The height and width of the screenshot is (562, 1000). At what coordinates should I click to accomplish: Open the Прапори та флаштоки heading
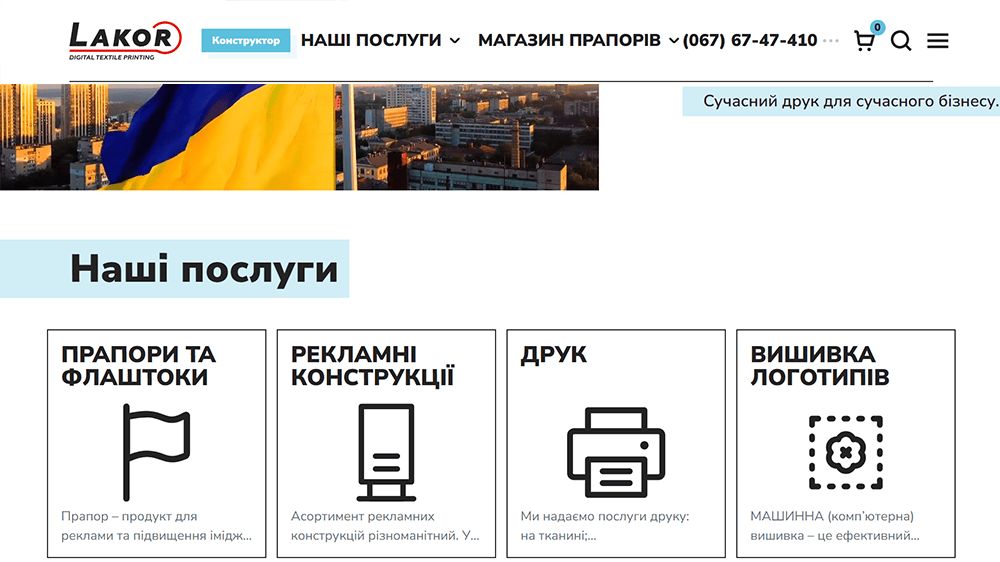138,366
